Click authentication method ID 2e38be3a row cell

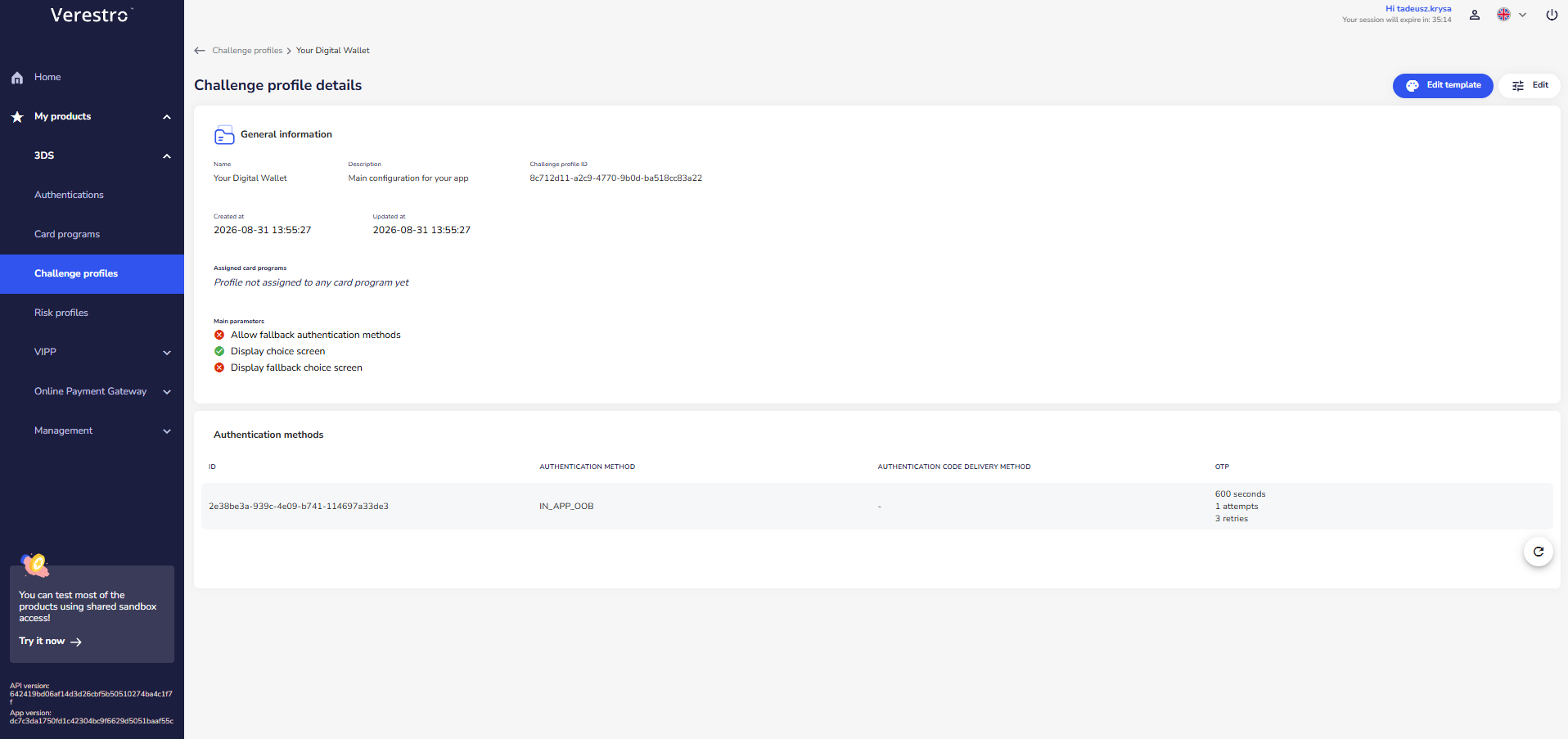(299, 507)
